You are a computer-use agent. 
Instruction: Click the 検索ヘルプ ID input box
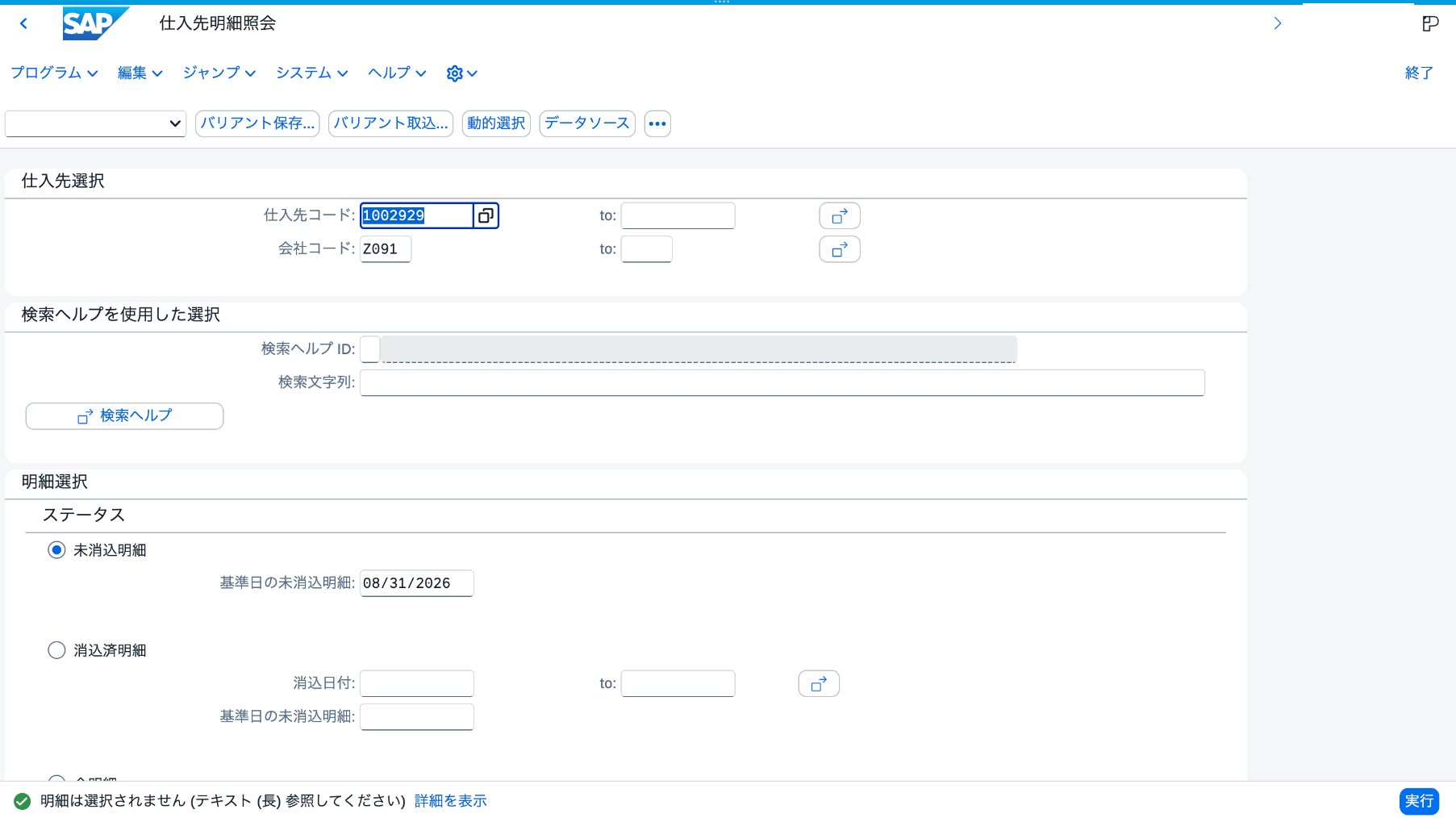click(370, 349)
